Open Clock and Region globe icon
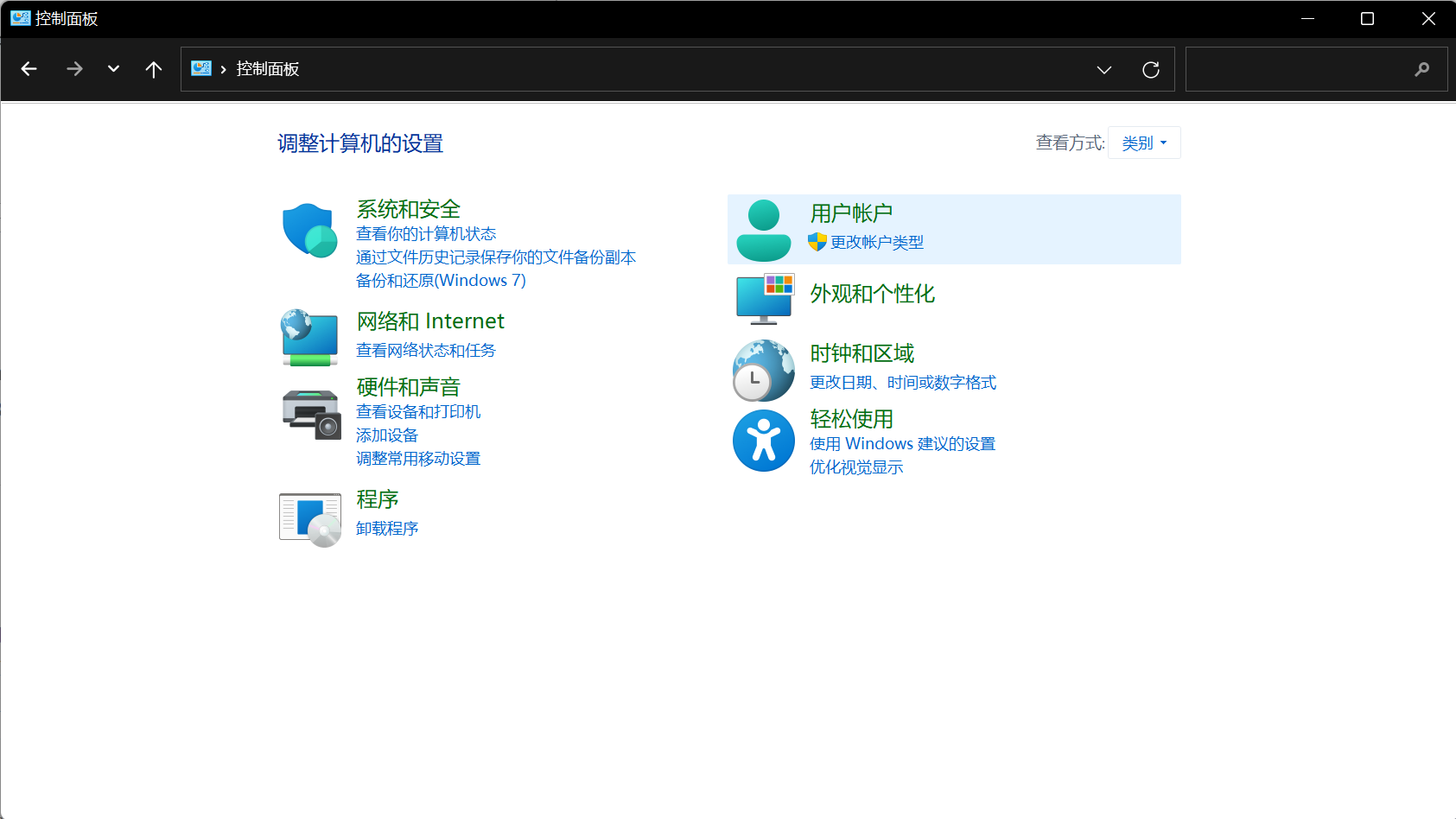This screenshot has width=1456, height=819. (763, 370)
